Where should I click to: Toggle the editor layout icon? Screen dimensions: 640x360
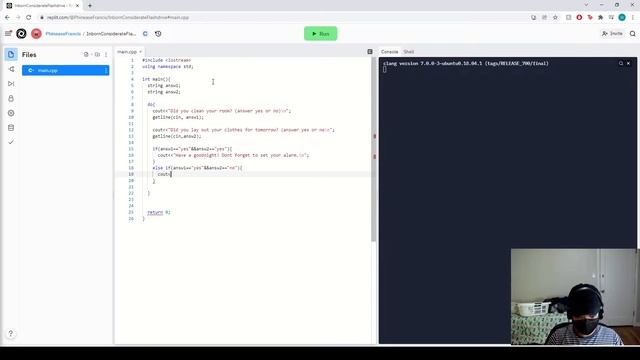(370, 52)
